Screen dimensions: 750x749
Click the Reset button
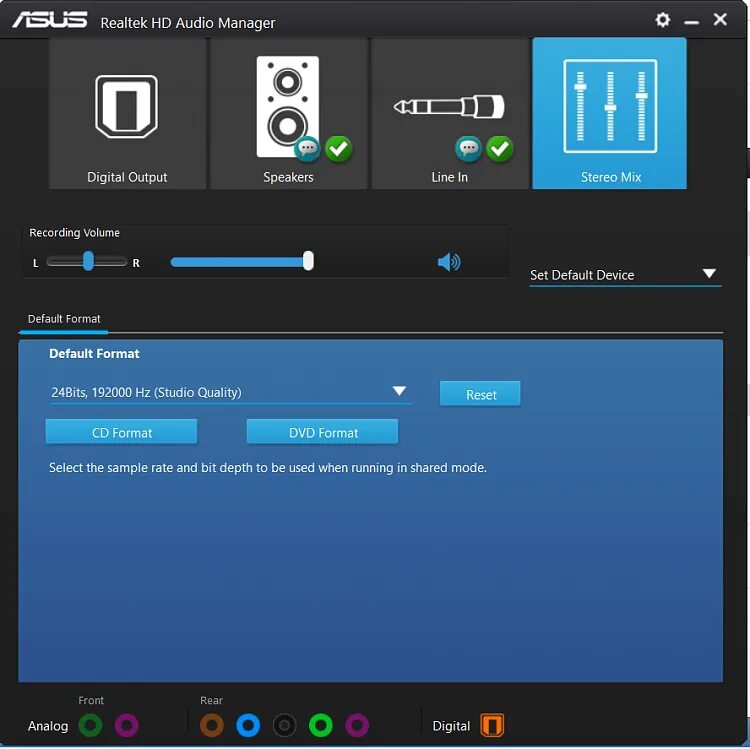click(480, 394)
